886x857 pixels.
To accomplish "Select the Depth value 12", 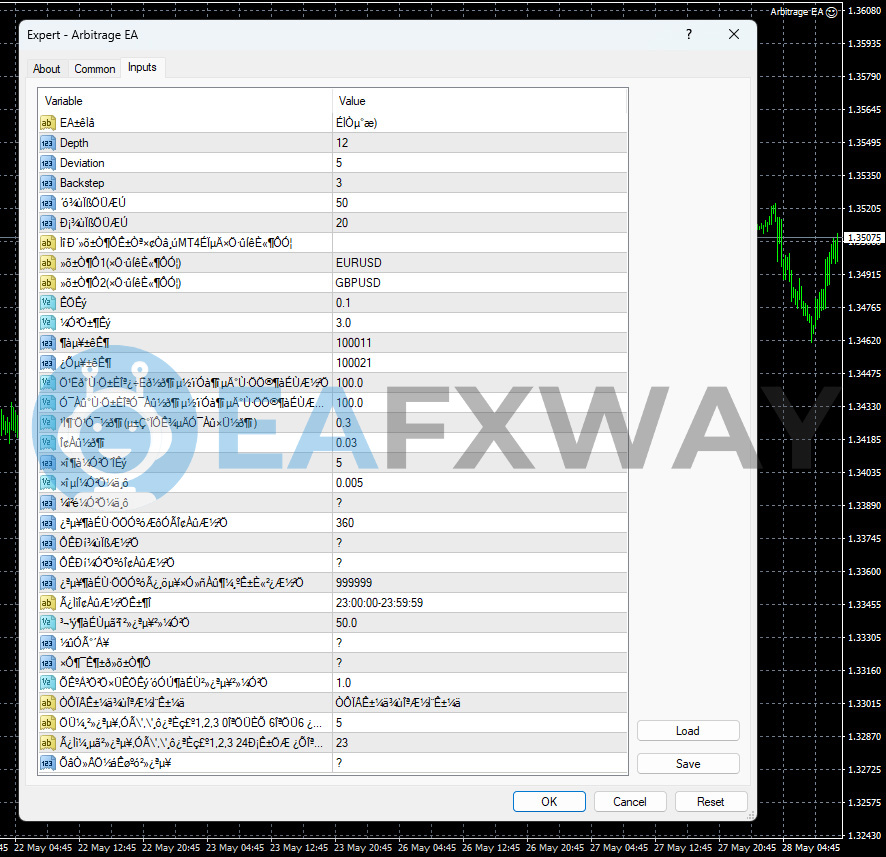I will (480, 143).
